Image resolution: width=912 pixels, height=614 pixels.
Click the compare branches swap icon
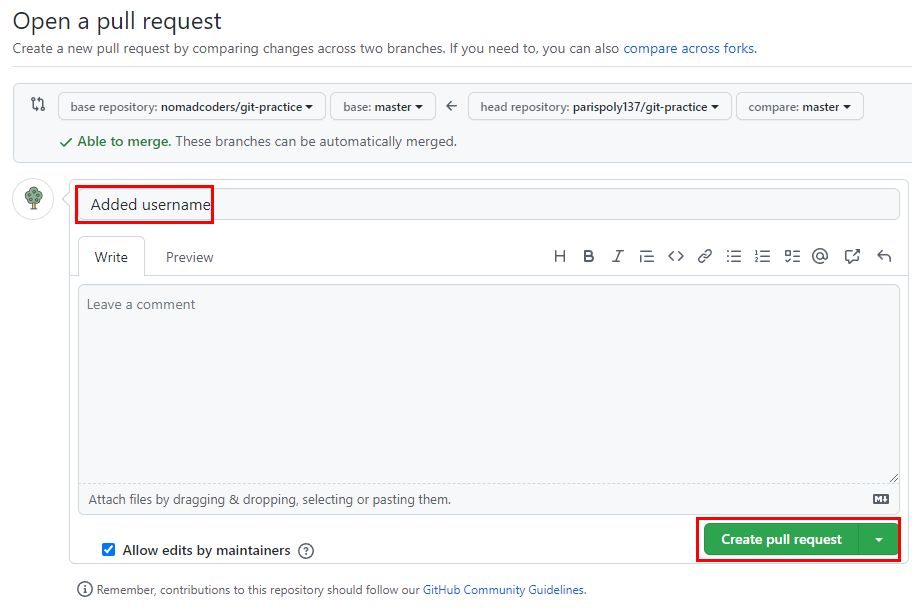[x=38, y=105]
